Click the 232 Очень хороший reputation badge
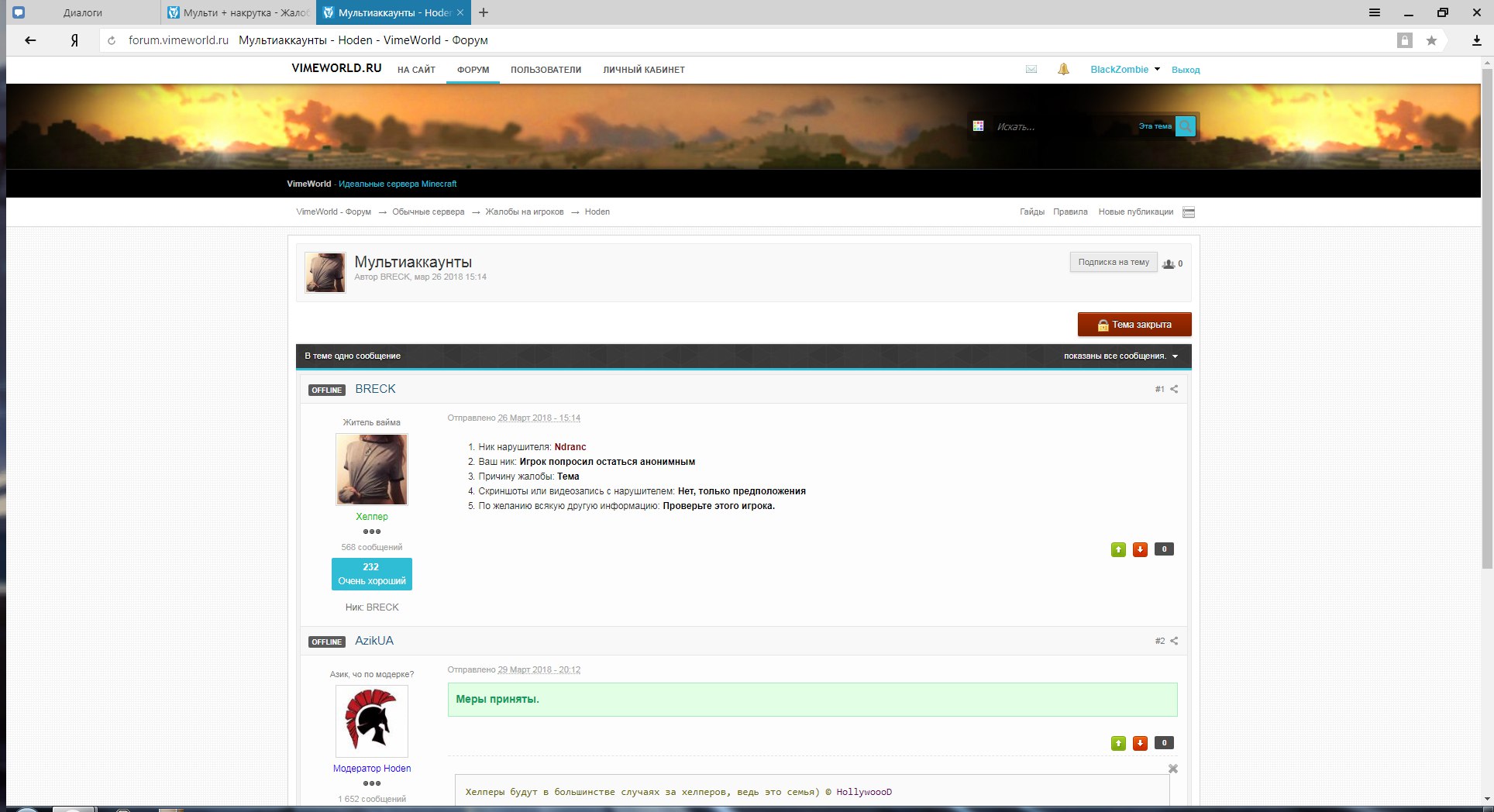Screen dimensions: 1494x812 [x=372, y=574]
